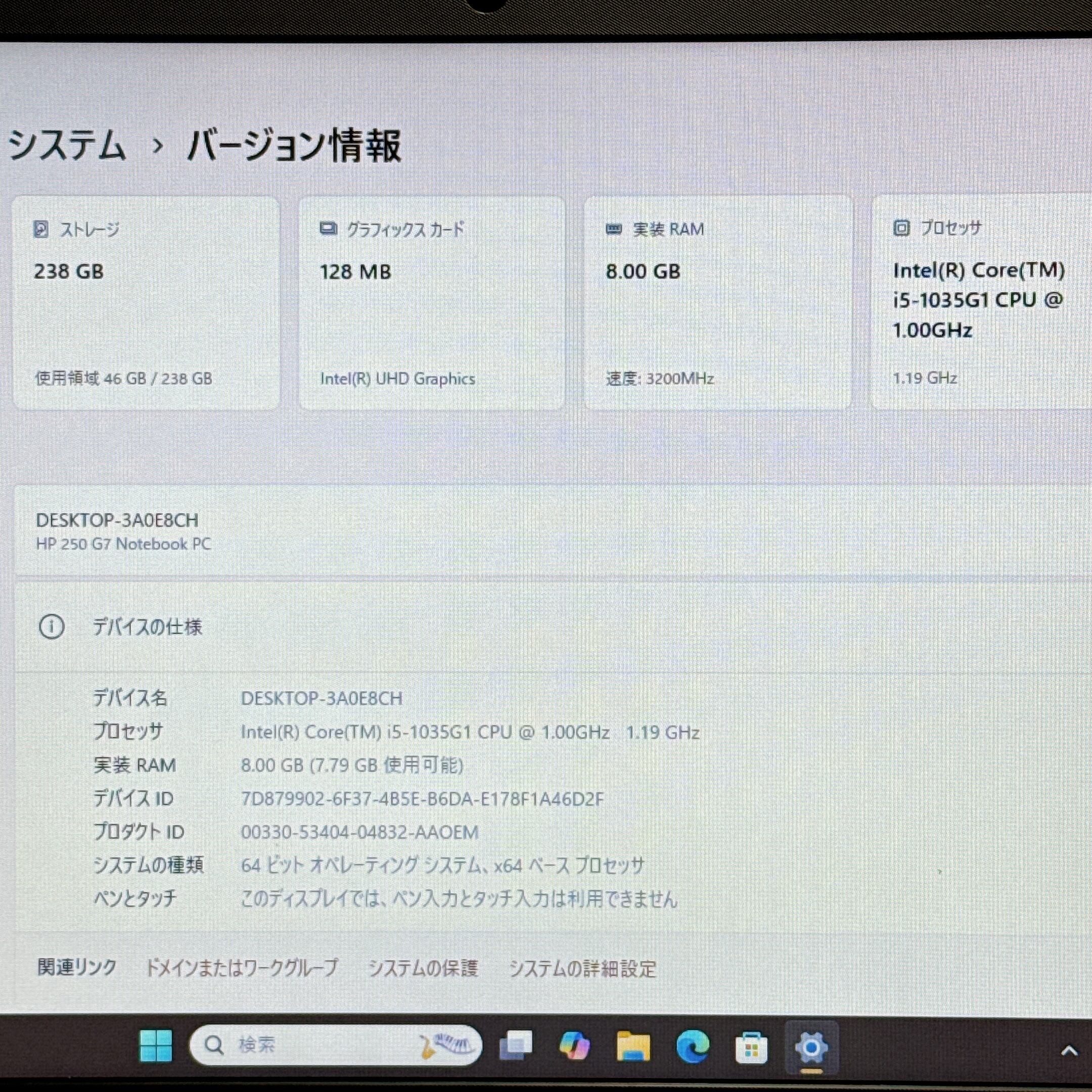Show hidden system tray icons chevron
This screenshot has width=1092, height=1092.
[1069, 1050]
